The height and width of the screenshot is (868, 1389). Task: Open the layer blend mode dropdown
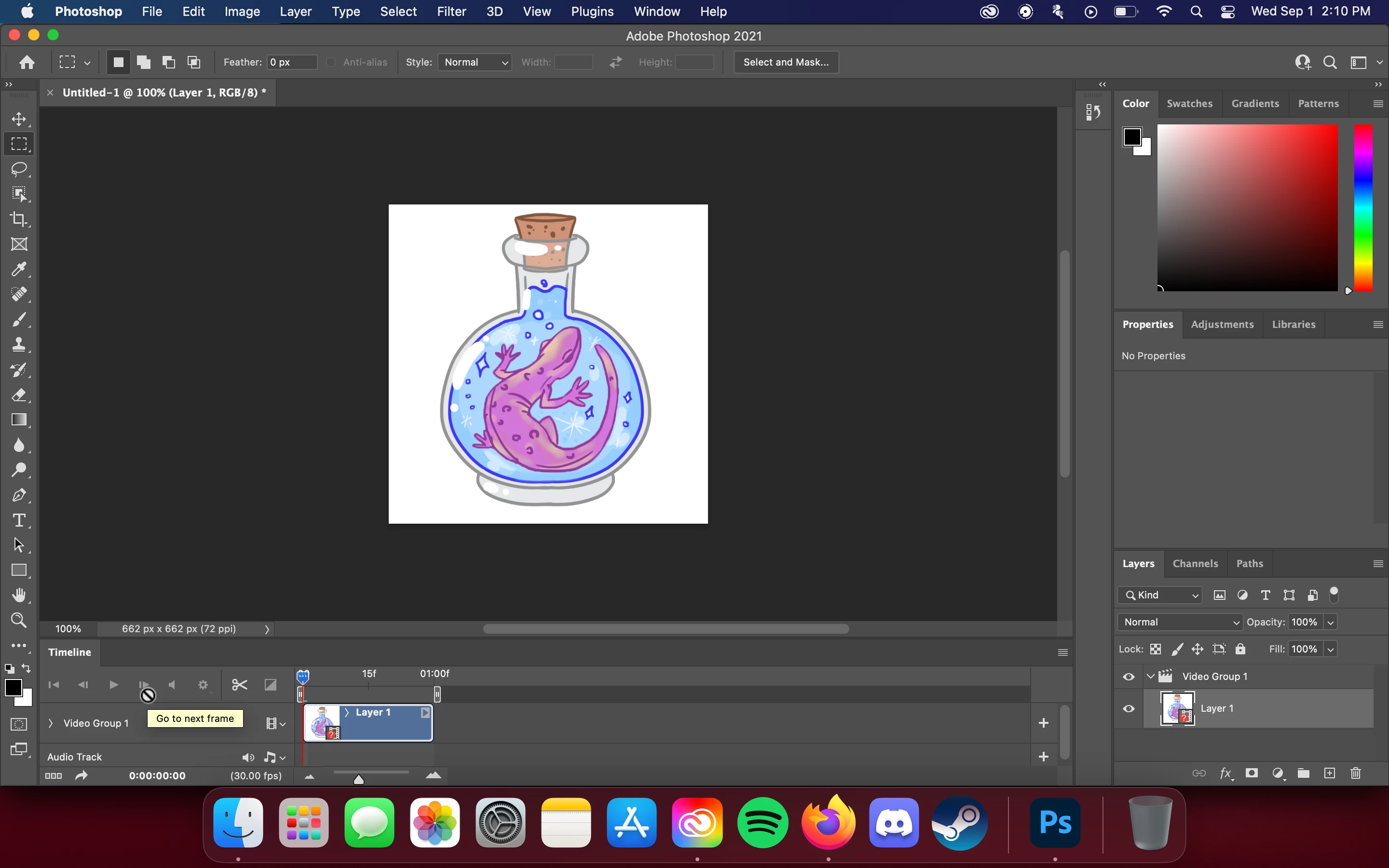click(x=1180, y=622)
